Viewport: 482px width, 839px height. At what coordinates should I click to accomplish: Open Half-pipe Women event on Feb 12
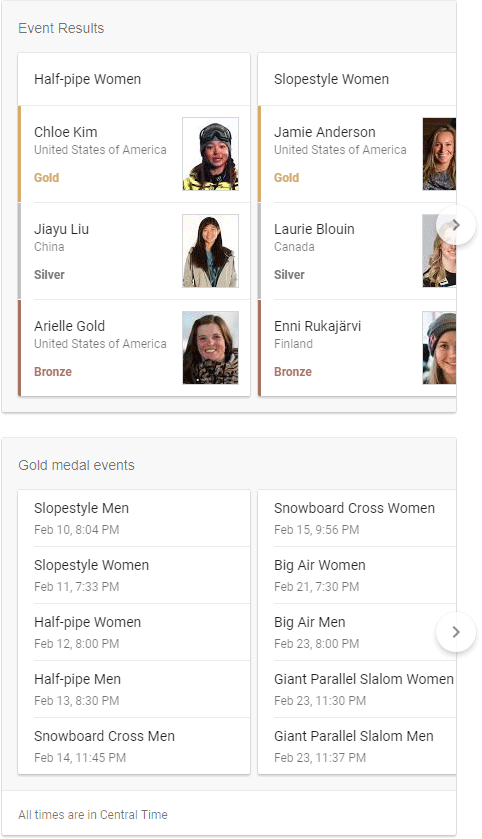click(x=134, y=632)
